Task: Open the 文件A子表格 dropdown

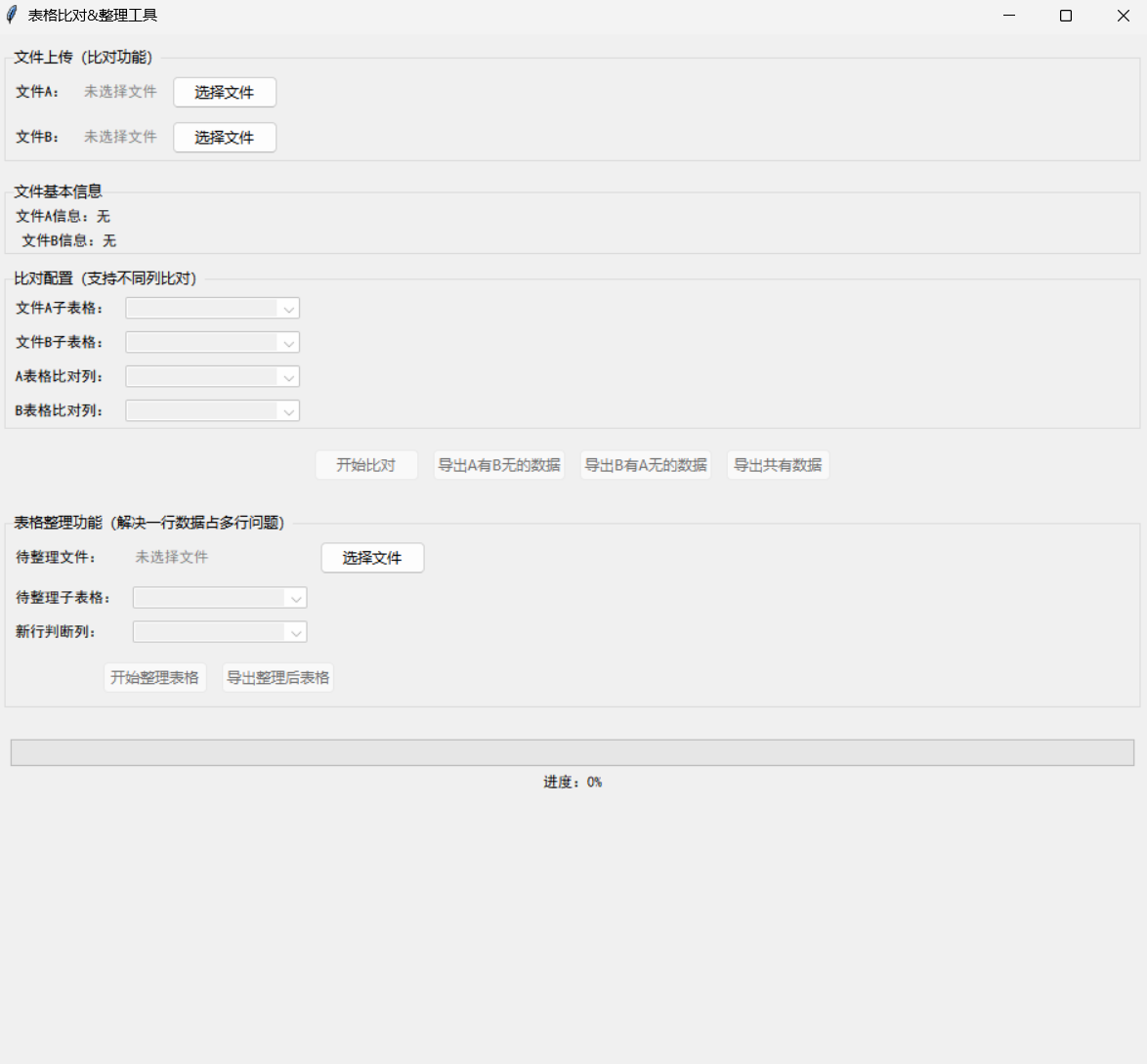Action: [x=213, y=308]
